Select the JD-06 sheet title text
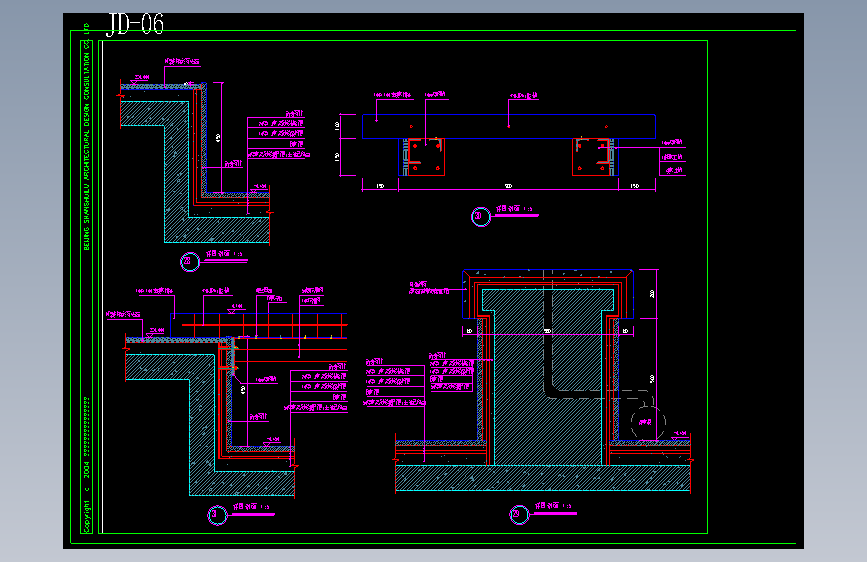 [x=135, y=24]
